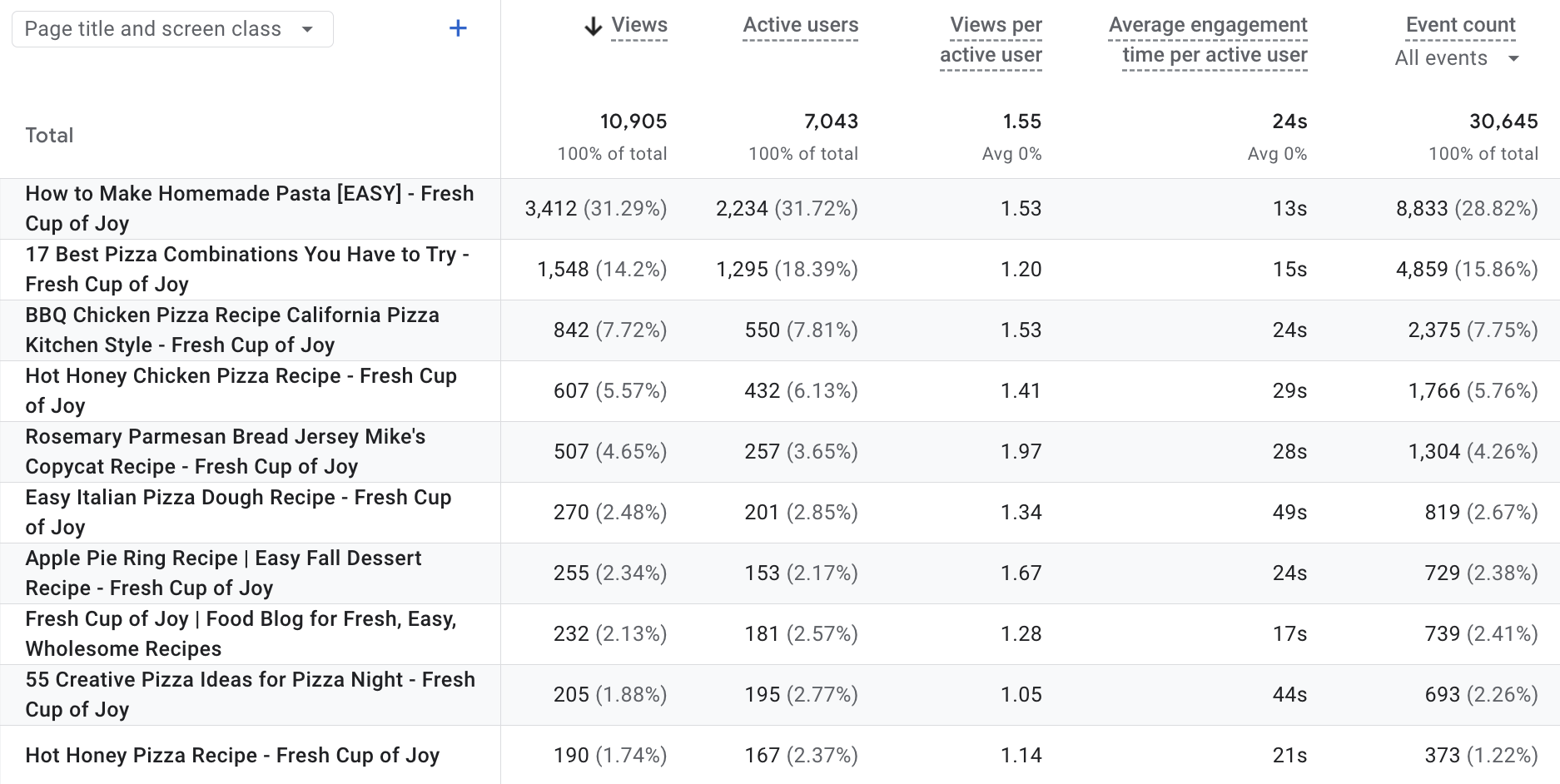
Task: Open Page title and screen class dropdown
Action: click(x=171, y=29)
